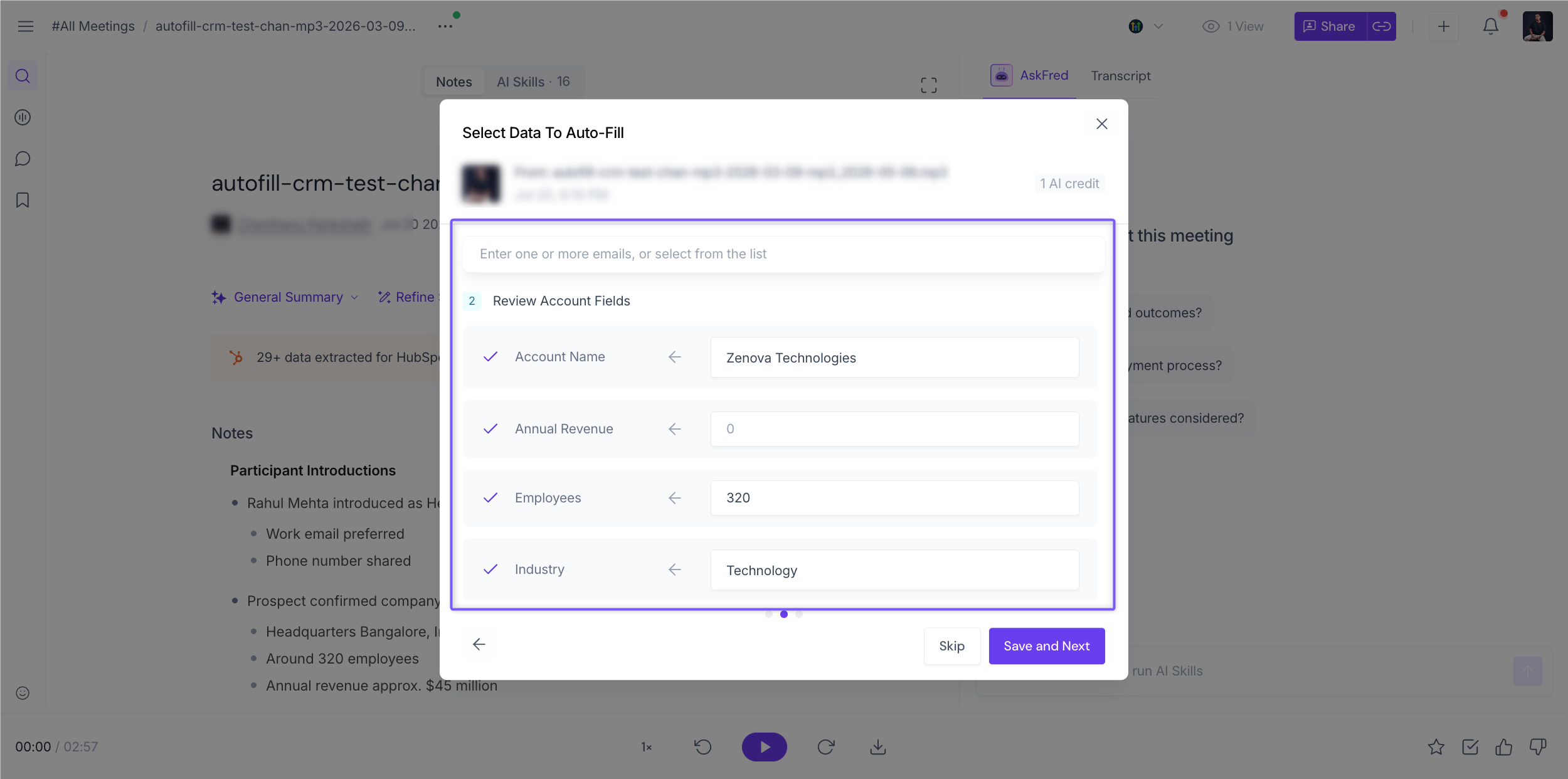Image resolution: width=1568 pixels, height=779 pixels.
Task: Edit the Account Name value field
Action: pos(895,358)
